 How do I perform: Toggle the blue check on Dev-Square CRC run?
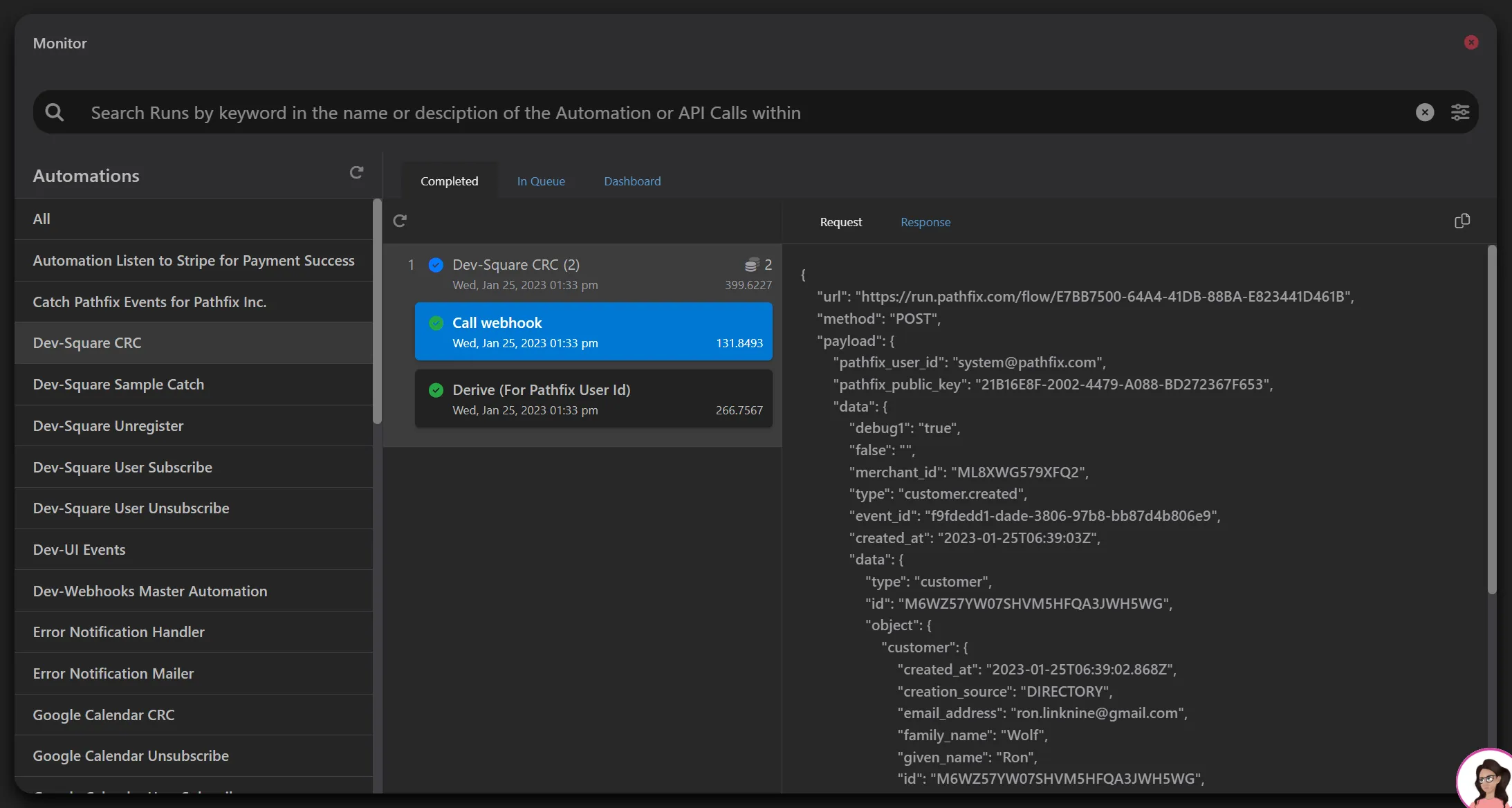point(436,265)
